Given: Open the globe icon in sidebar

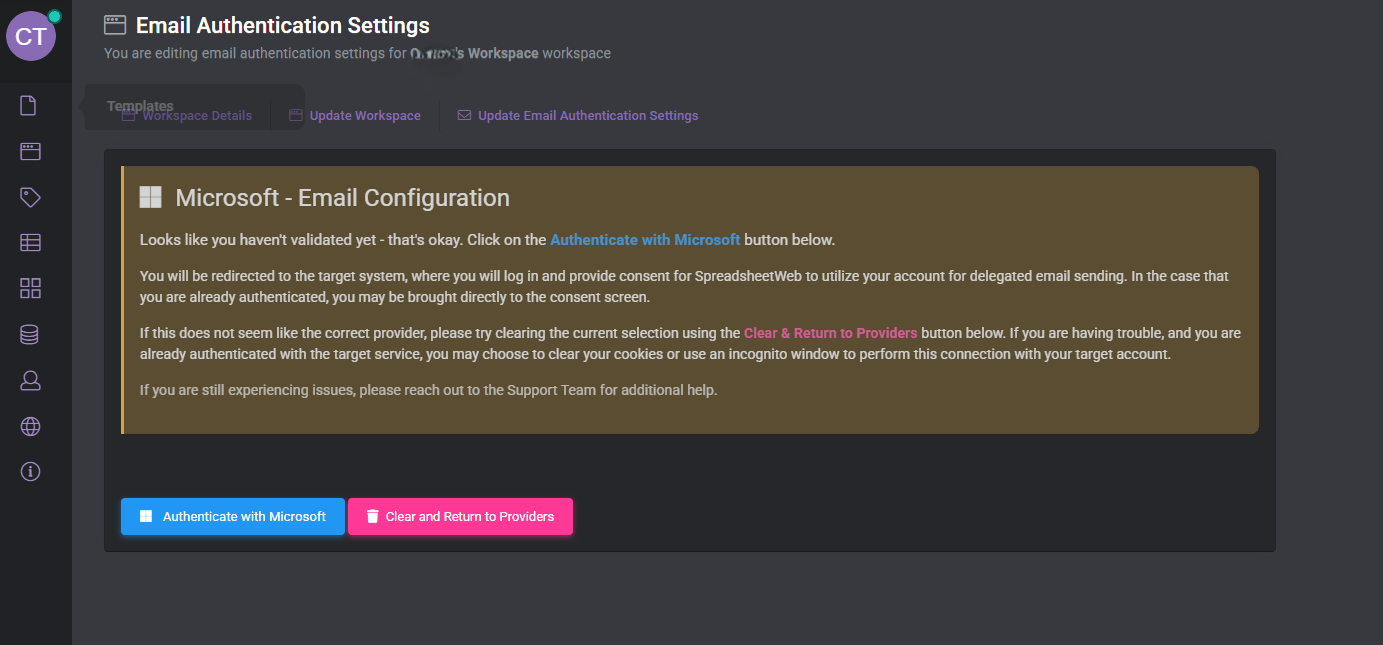Looking at the screenshot, I should tap(30, 426).
